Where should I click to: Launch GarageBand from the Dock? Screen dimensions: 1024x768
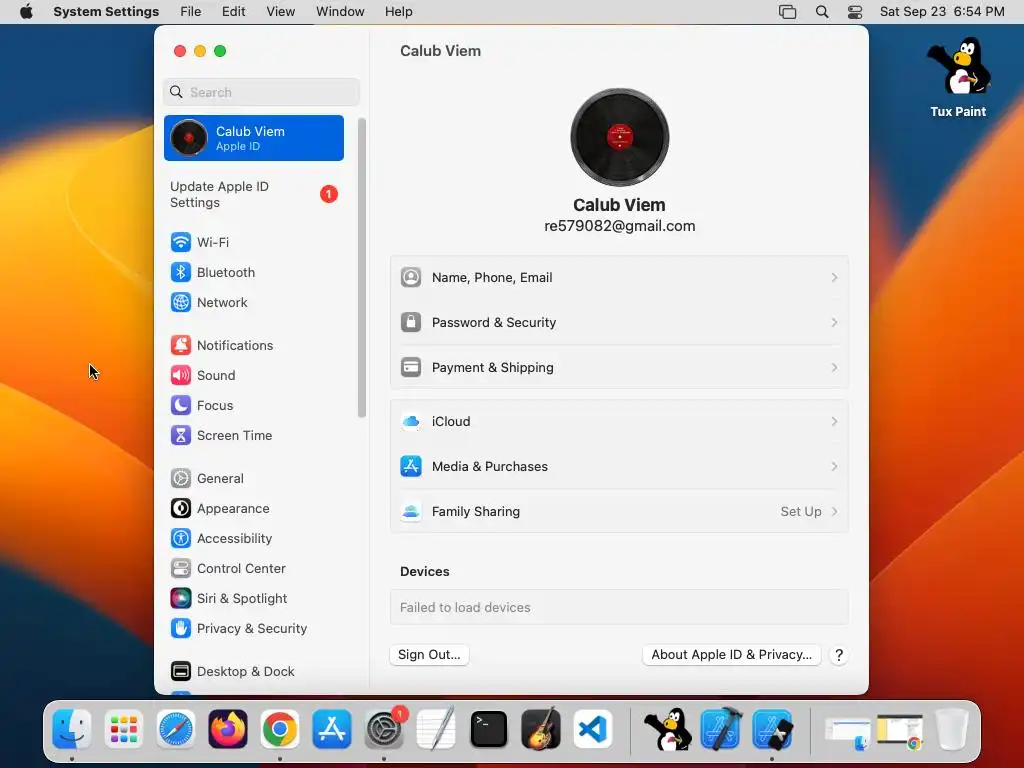541,729
